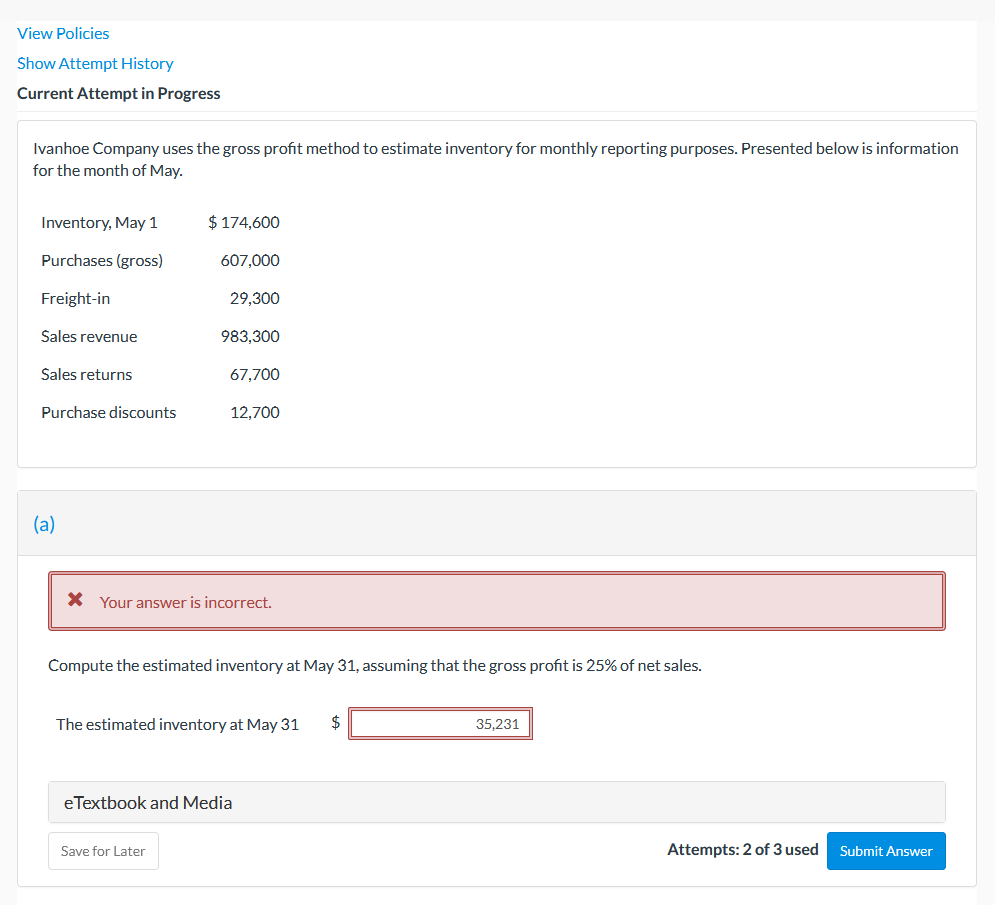The image size is (995, 905).
Task: Click the Submit Answer button
Action: (x=885, y=851)
